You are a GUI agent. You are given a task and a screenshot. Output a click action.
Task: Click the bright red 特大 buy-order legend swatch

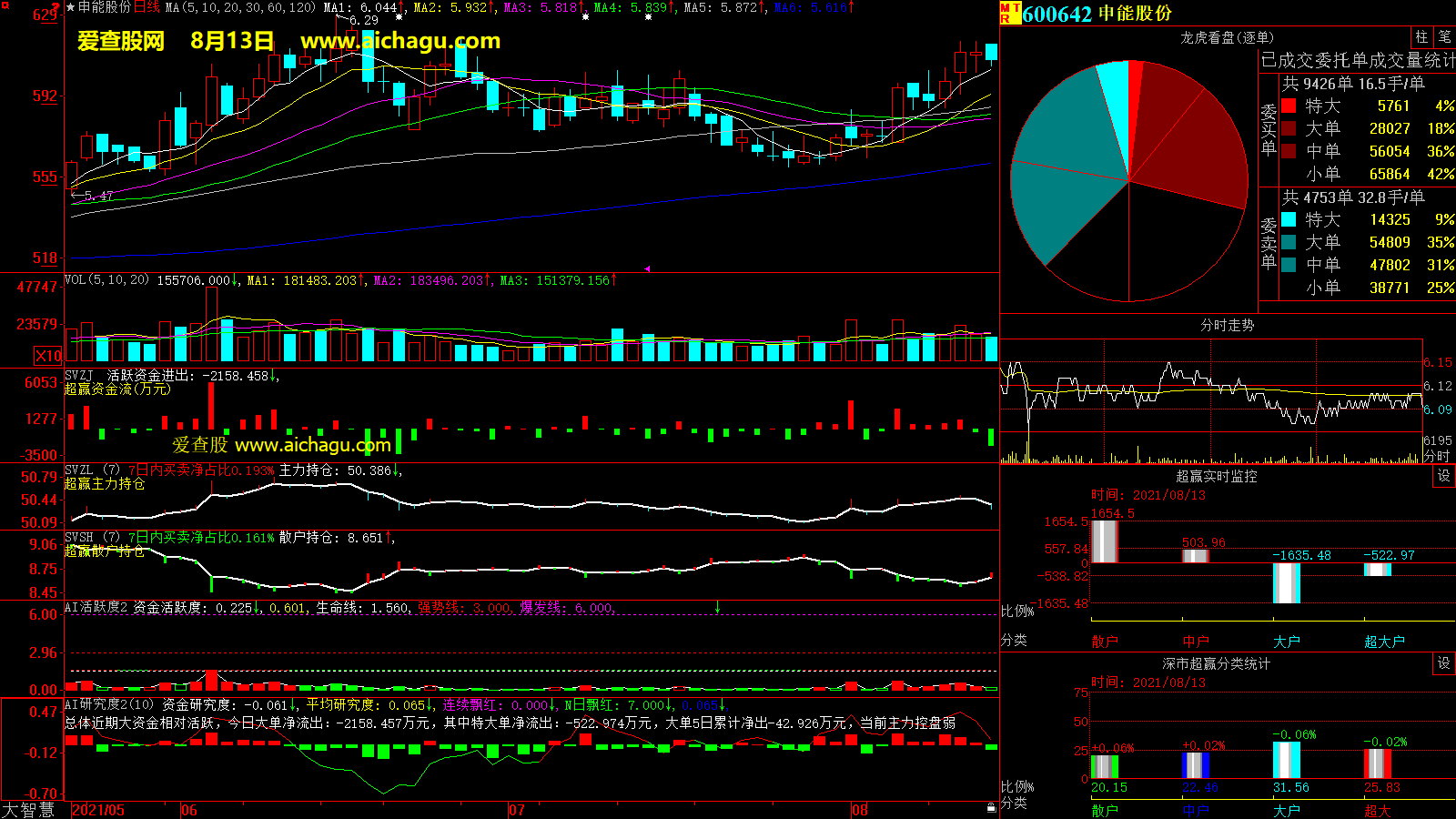pyautogui.click(x=1289, y=106)
